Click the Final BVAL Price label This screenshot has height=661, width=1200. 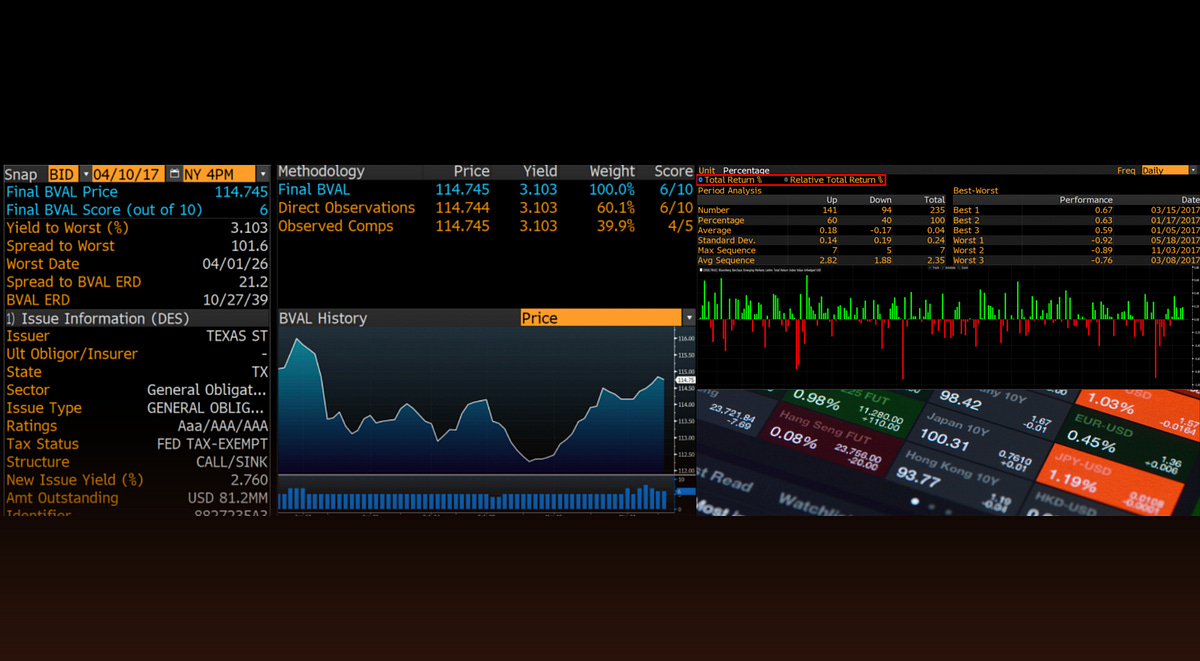pos(62,192)
